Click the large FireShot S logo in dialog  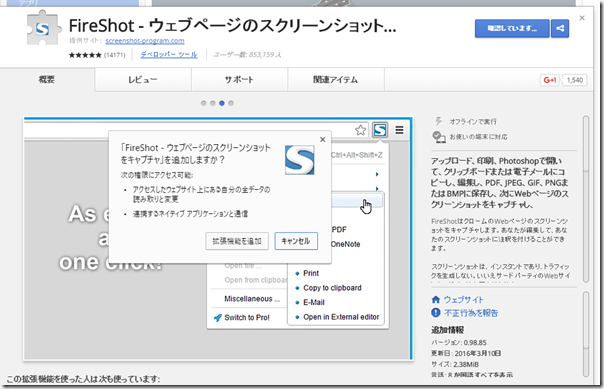(x=300, y=160)
